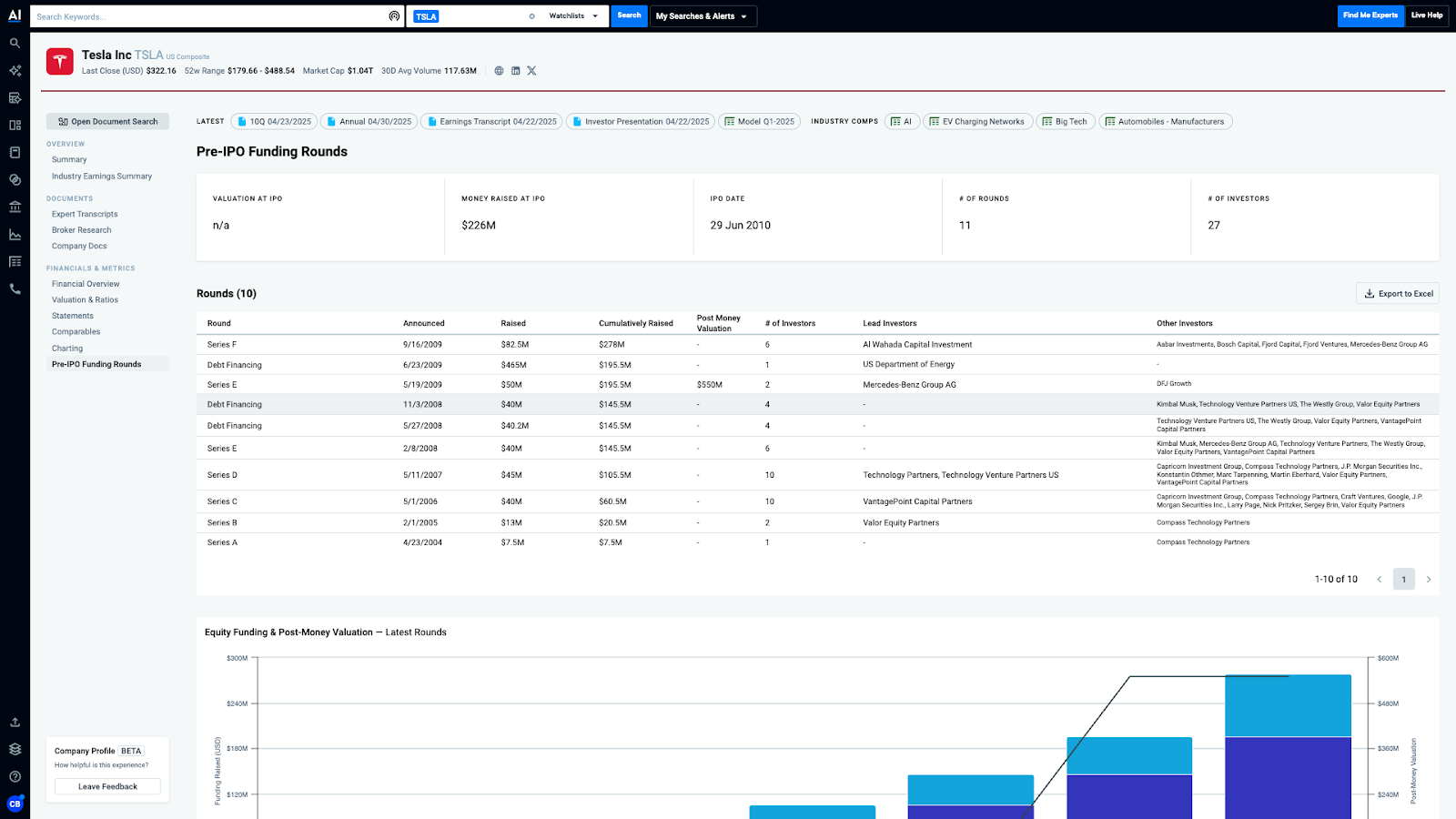Click Export to Excel button
The width and height of the screenshot is (1456, 819).
click(1398, 294)
